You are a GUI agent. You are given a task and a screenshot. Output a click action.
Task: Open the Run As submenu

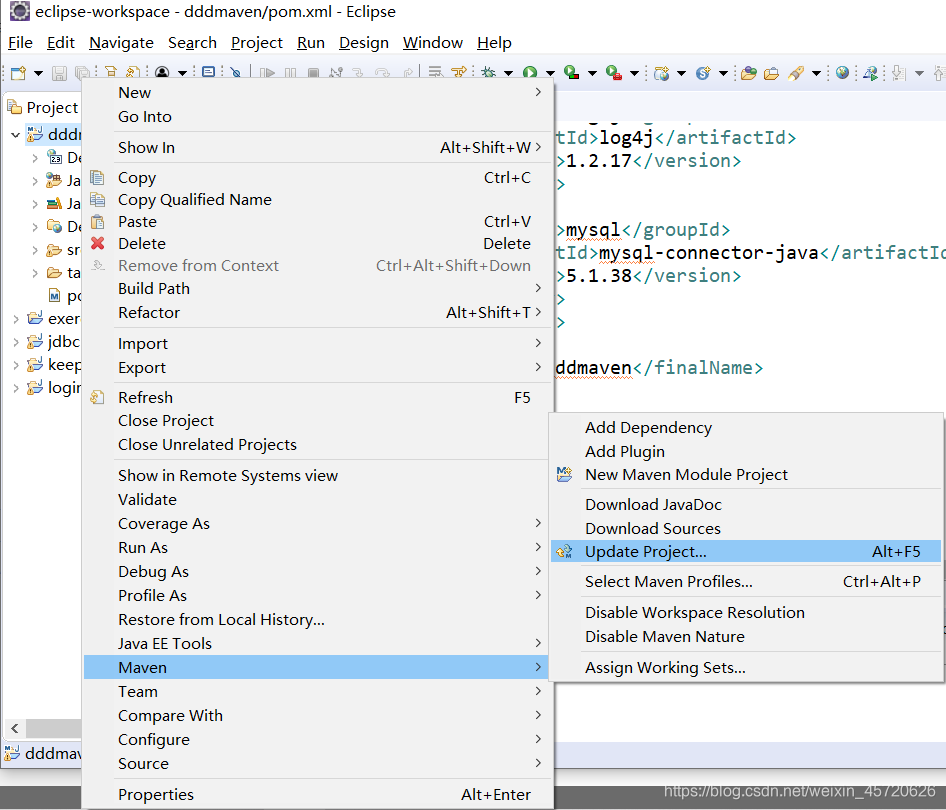click(x=317, y=548)
